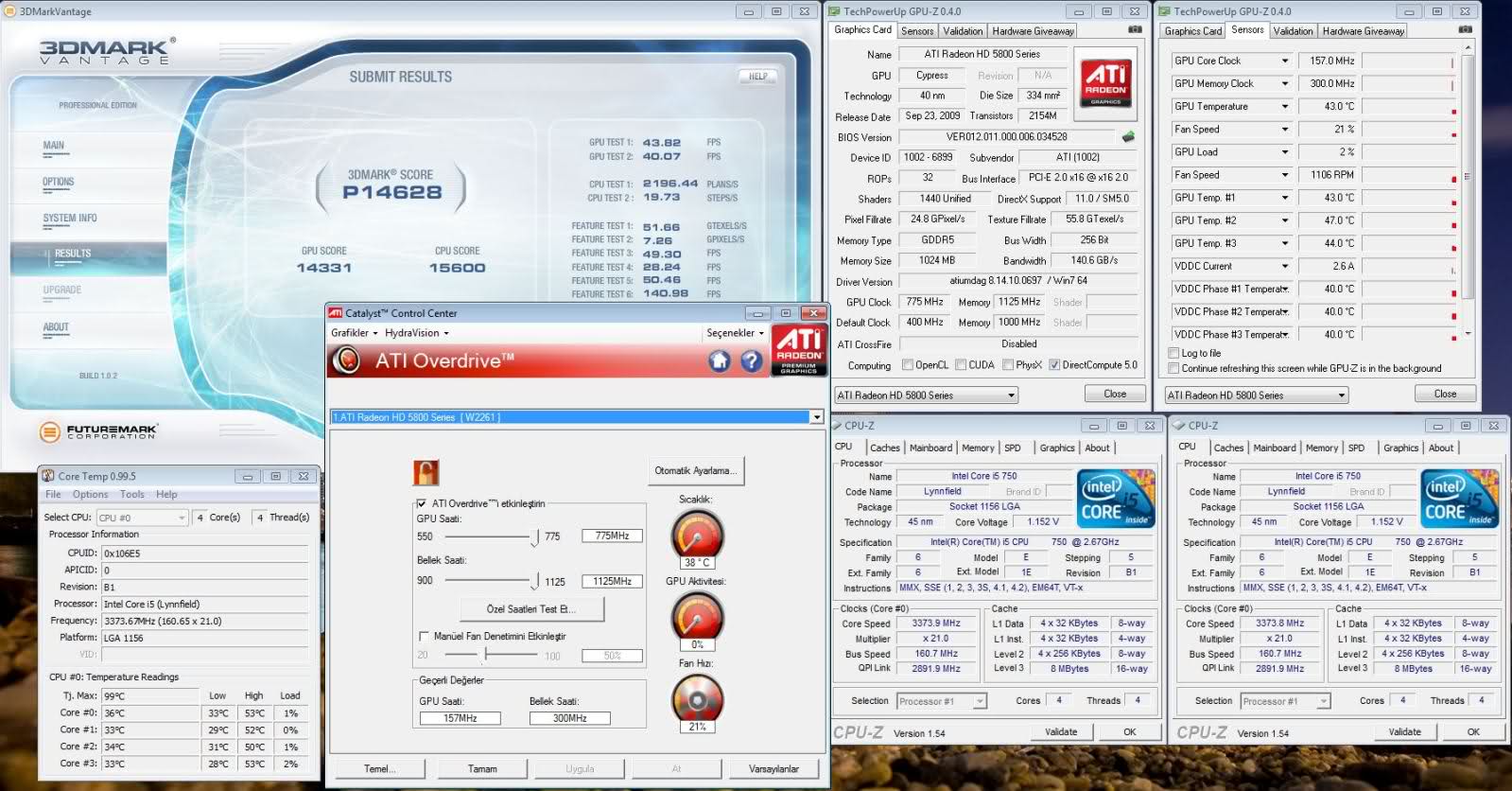Open the HydraVision menu in Catalyst
Viewport: 1512px width, 791px height.
417,333
